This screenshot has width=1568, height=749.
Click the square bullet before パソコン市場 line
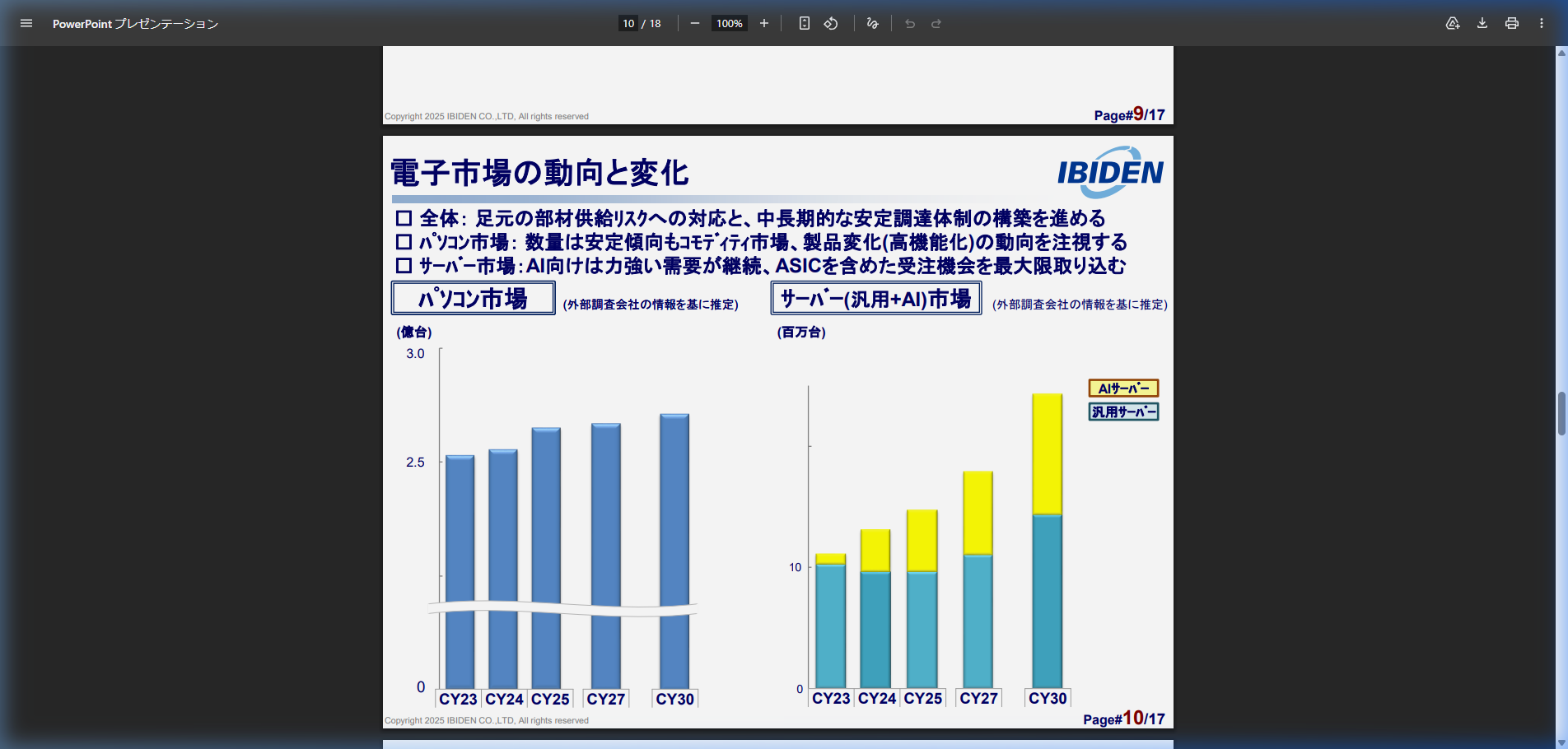pos(404,242)
